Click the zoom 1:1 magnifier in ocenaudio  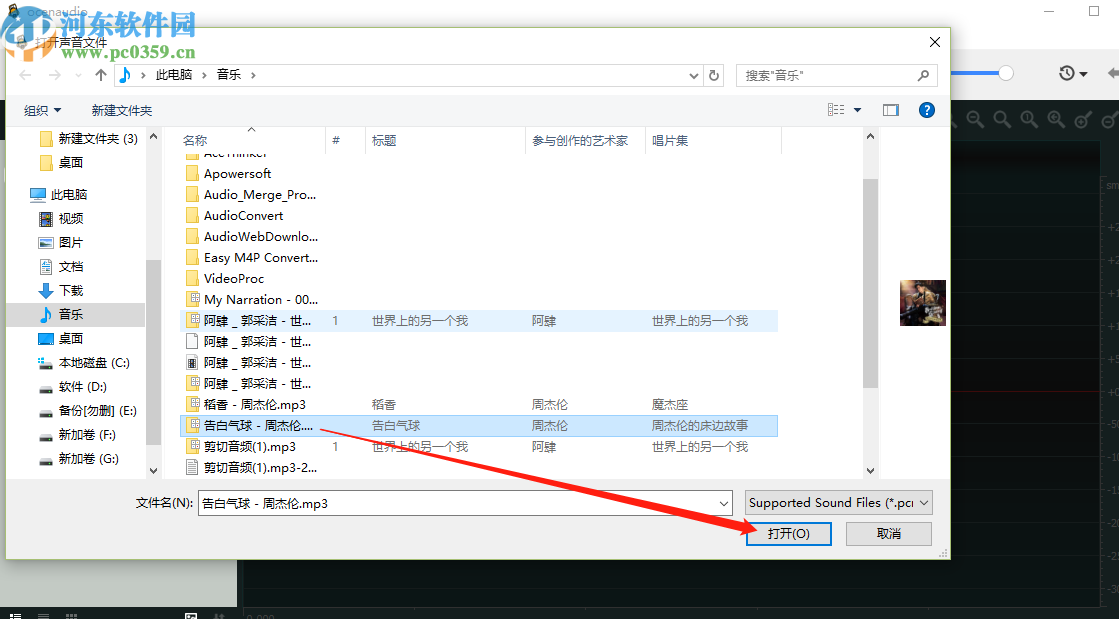pos(1028,119)
